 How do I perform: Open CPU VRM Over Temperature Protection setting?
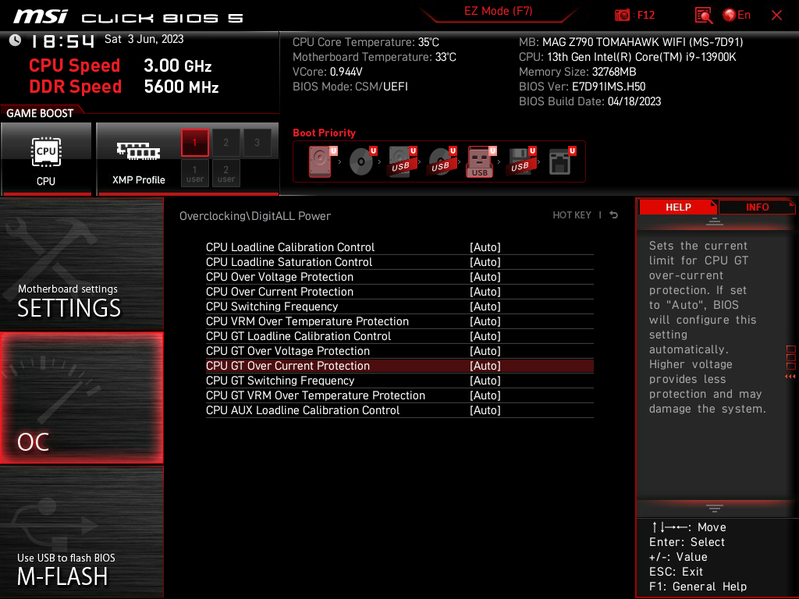(x=400, y=321)
